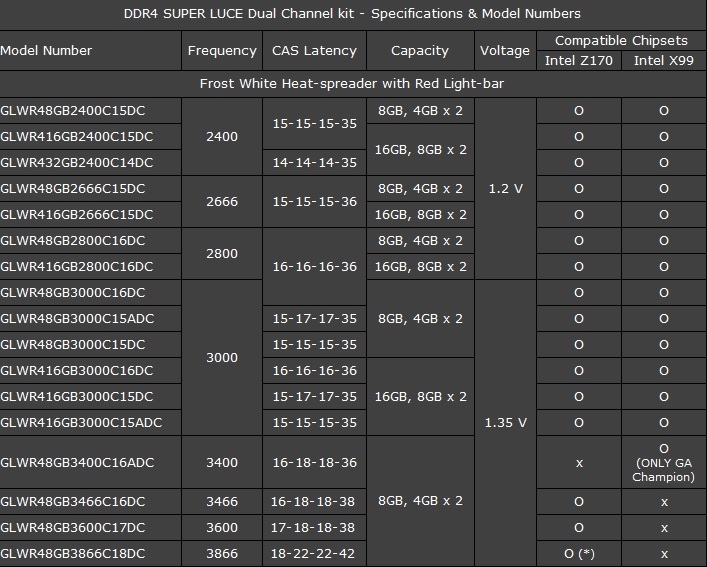Image resolution: width=707 pixels, height=567 pixels.
Task: Click the 3400 frequency cell
Action: pos(222,462)
